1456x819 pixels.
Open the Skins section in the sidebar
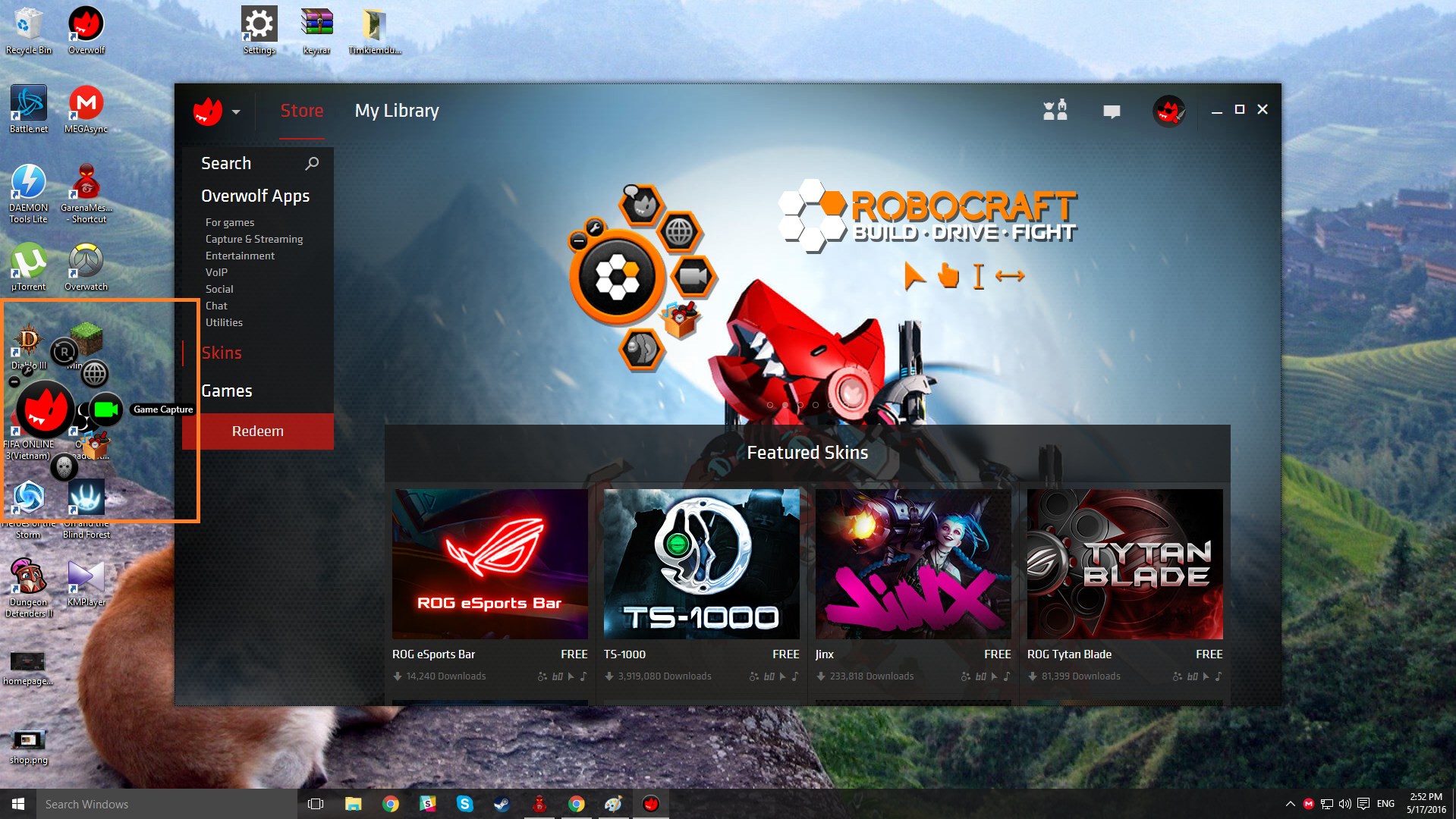222,353
